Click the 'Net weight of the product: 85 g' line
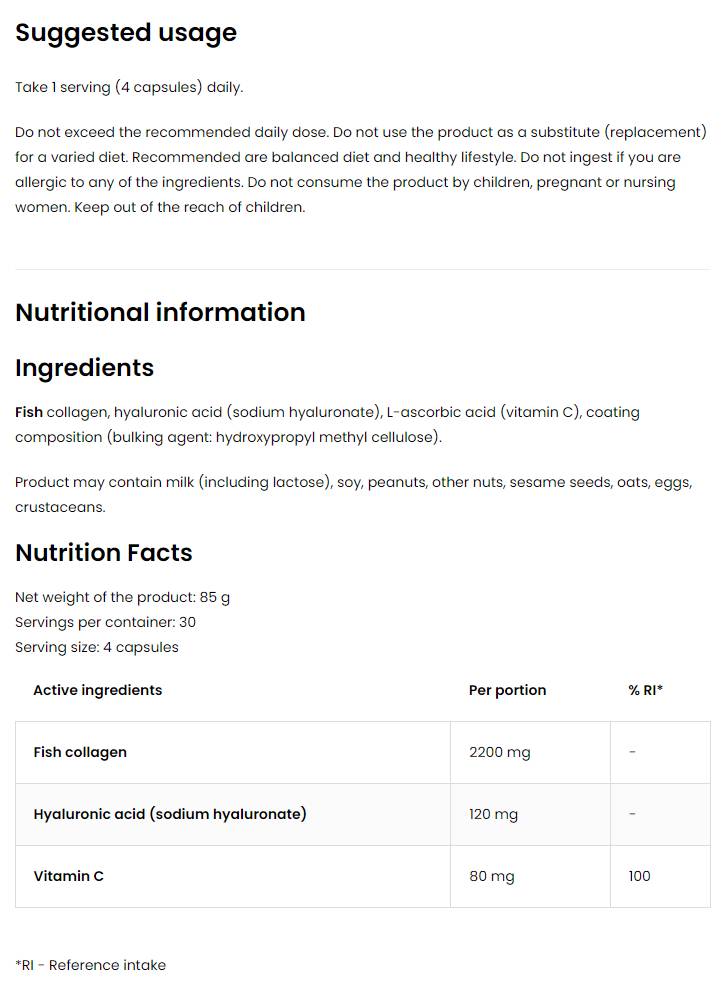This screenshot has height=992, width=724. 122,597
